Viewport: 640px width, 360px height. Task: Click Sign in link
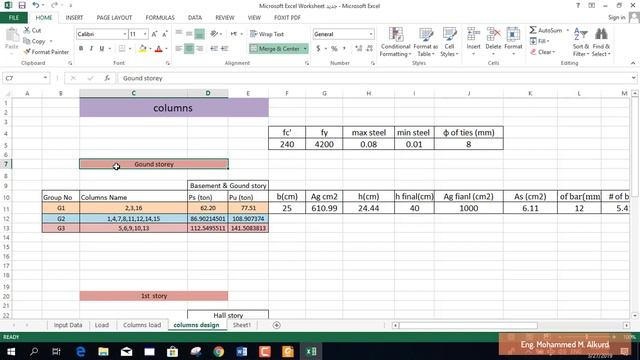coord(616,18)
